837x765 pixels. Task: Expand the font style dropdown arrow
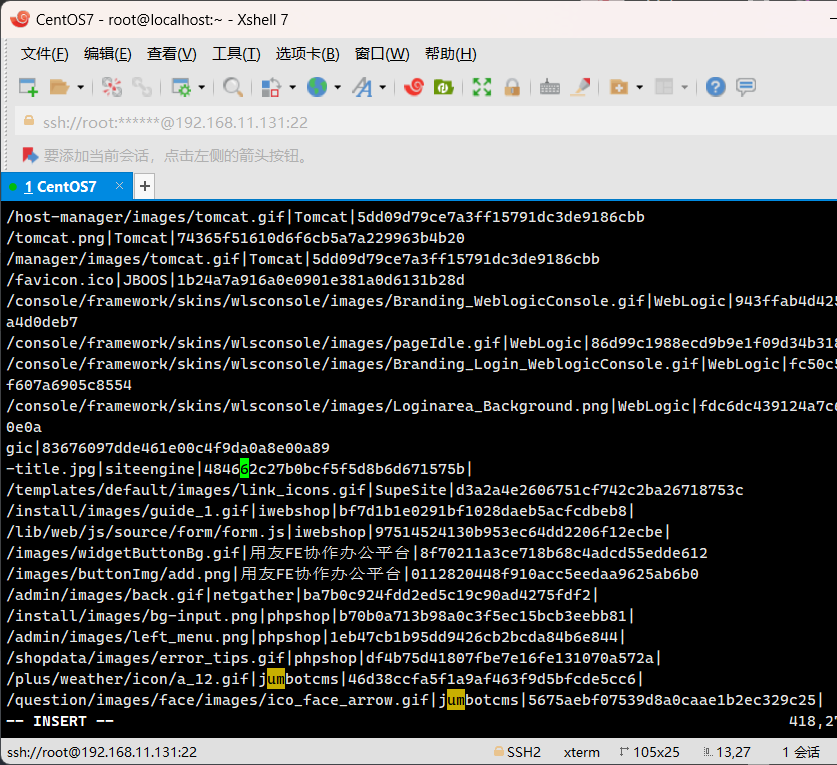(383, 87)
